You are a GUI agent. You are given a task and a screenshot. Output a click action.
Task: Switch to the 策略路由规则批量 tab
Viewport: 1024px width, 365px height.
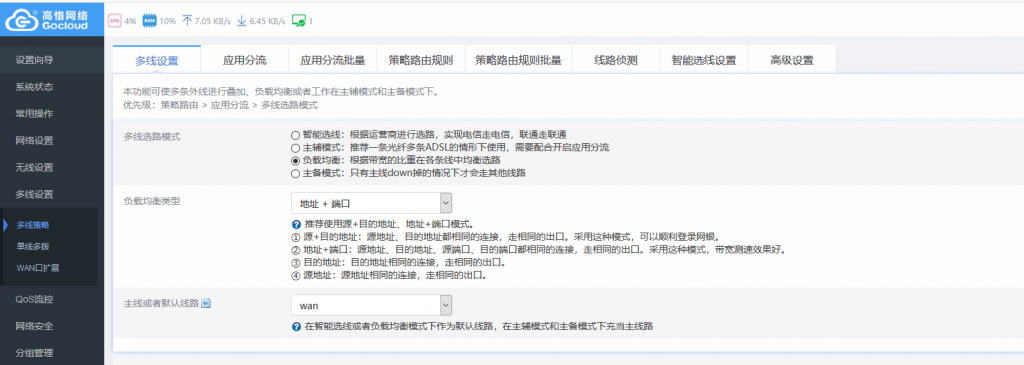[518, 60]
